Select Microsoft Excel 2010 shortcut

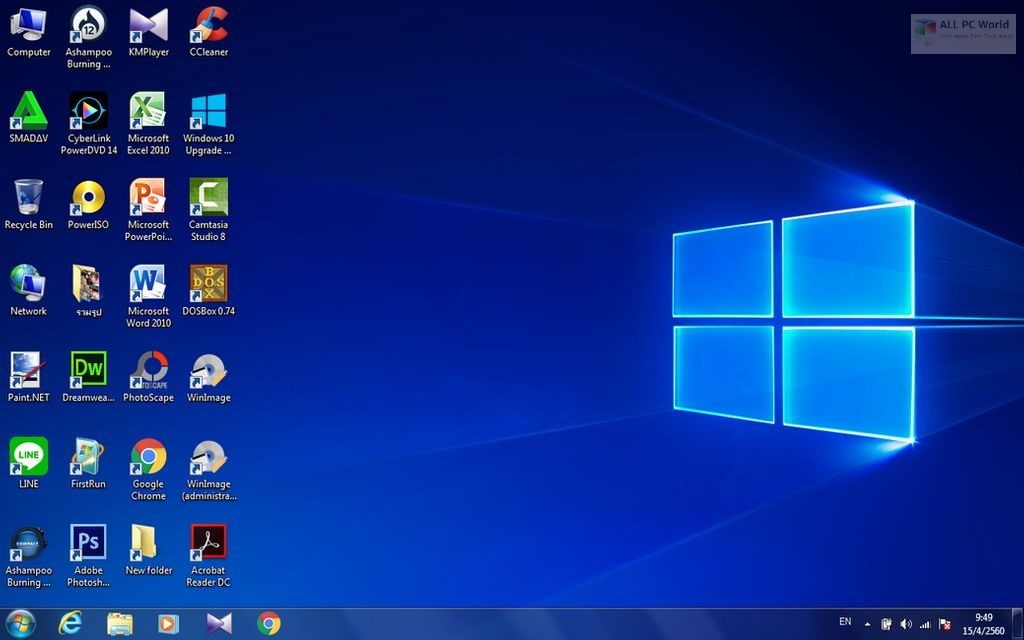148,111
